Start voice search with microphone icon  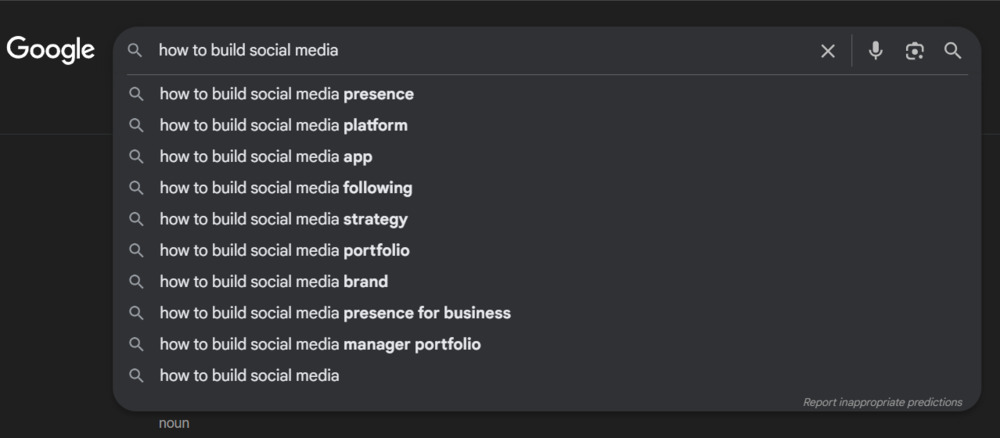[876, 51]
